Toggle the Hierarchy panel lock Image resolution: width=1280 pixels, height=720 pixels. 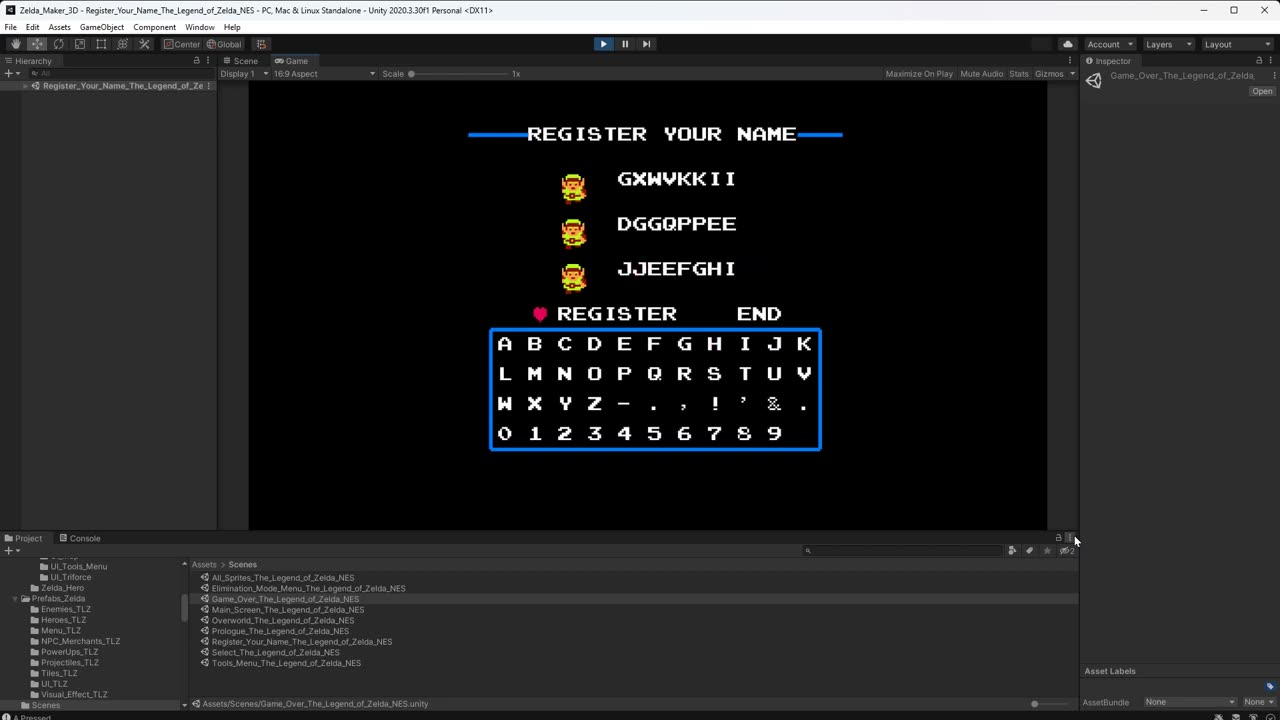(x=196, y=61)
